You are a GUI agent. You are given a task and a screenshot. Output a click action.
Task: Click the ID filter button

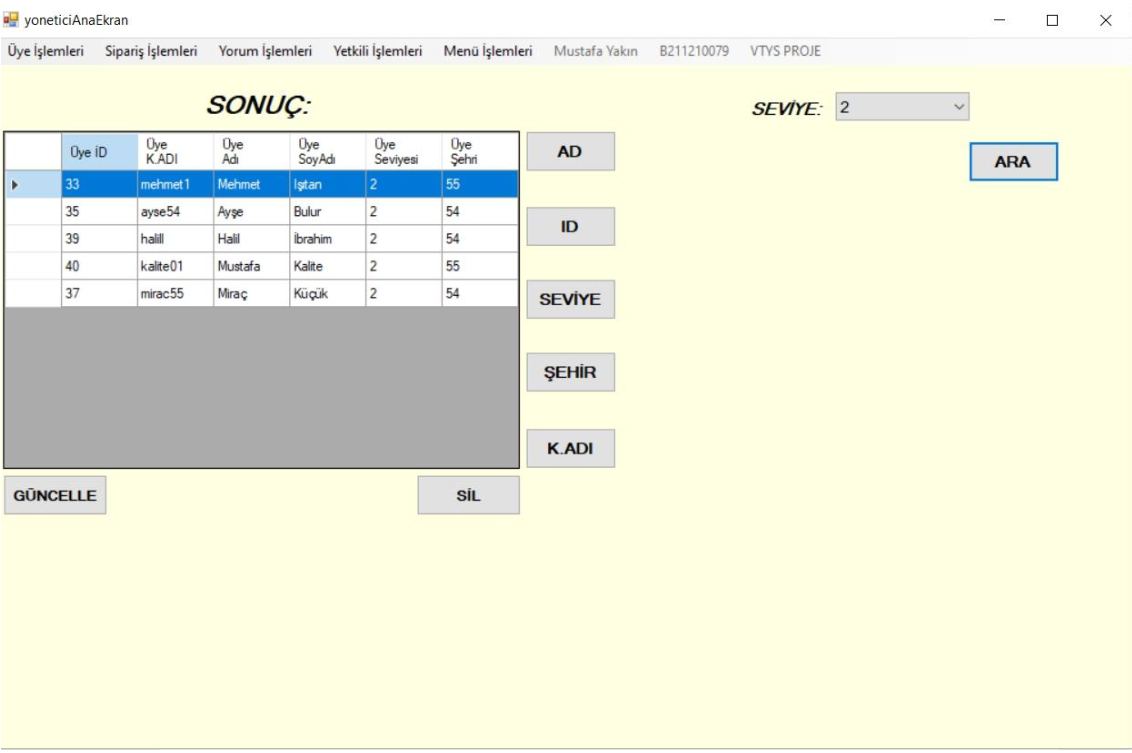(570, 227)
